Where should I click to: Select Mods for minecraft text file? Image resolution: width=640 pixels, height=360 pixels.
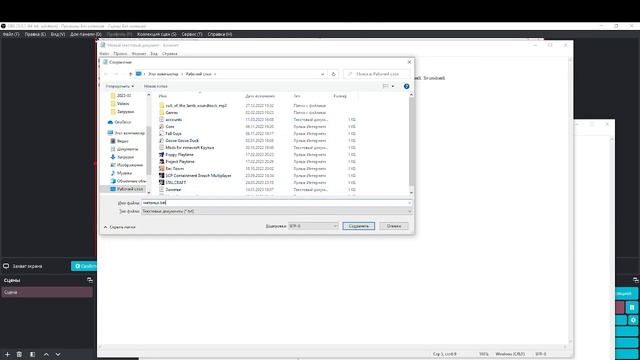tap(187, 147)
